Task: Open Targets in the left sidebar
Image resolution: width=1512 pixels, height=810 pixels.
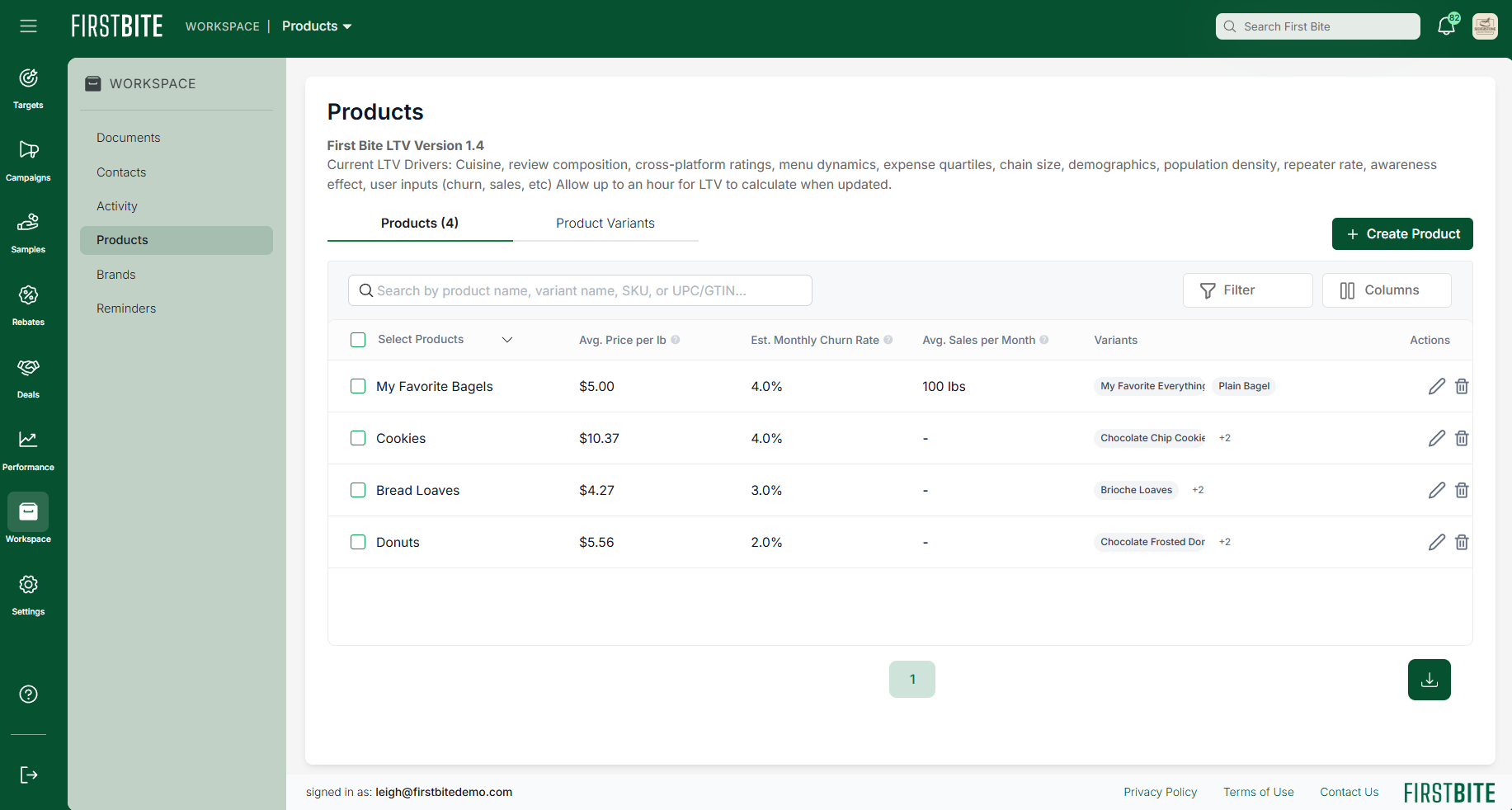Action: (x=28, y=88)
